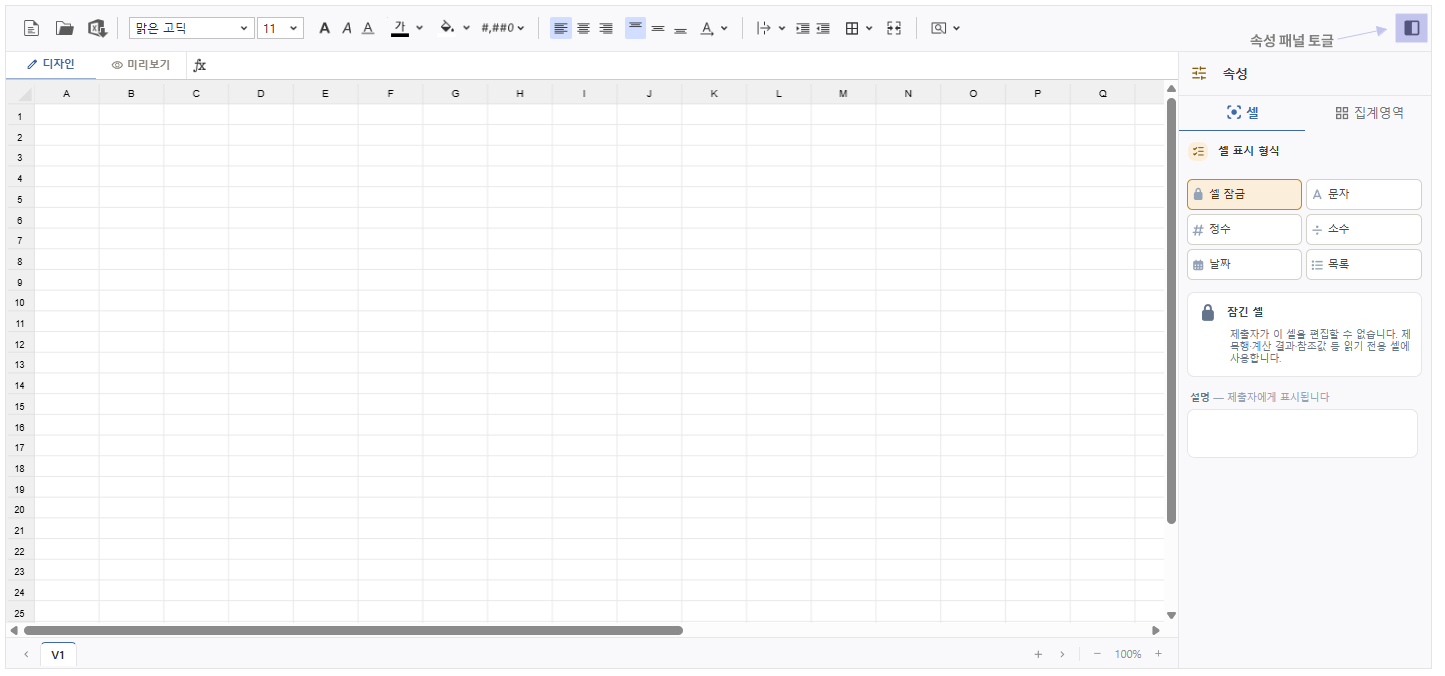
Task: Select row header 10
Action: coord(20,302)
